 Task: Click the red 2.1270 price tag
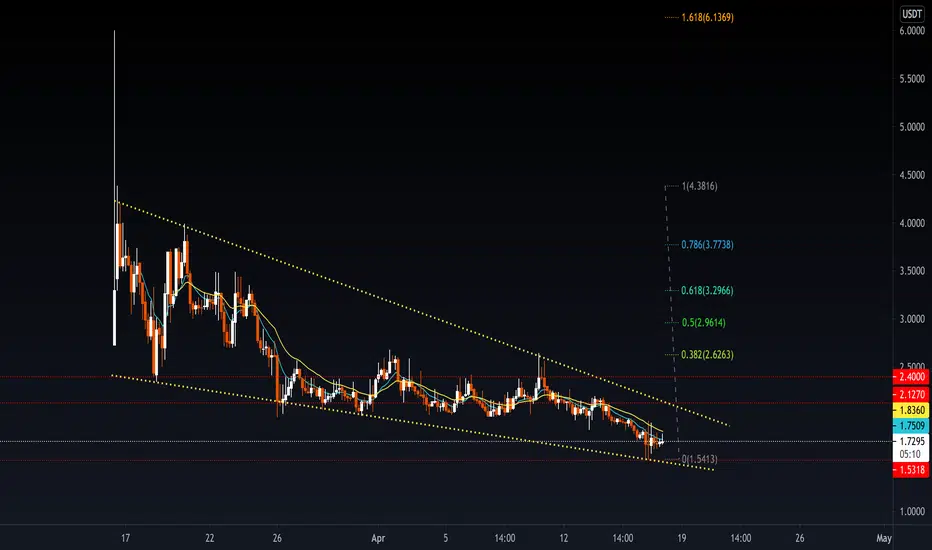tap(911, 394)
